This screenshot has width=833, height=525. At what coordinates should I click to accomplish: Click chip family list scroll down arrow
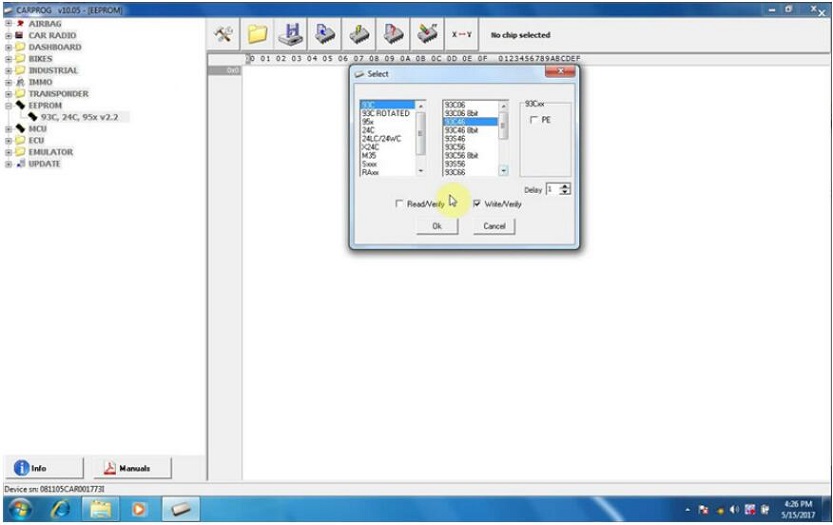tap(421, 171)
